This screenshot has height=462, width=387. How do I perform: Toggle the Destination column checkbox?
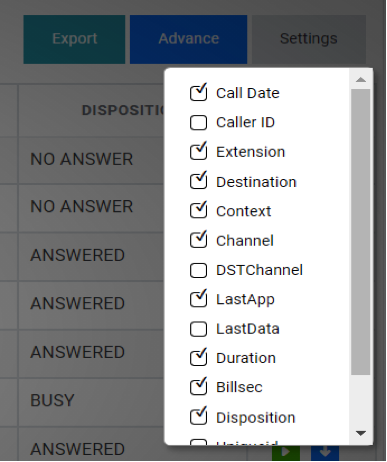(x=198, y=182)
